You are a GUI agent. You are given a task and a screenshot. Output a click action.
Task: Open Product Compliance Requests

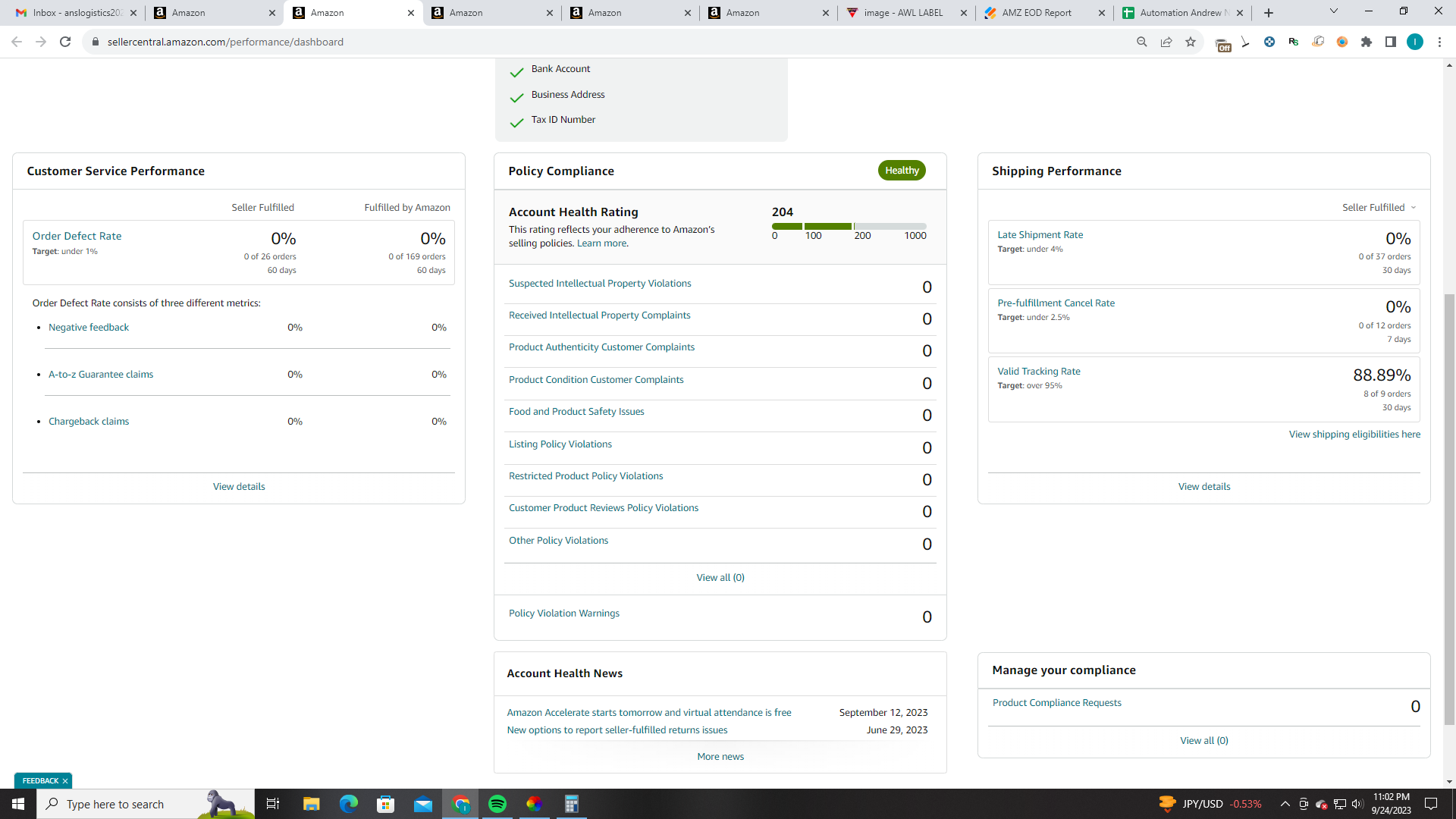[x=1057, y=702]
